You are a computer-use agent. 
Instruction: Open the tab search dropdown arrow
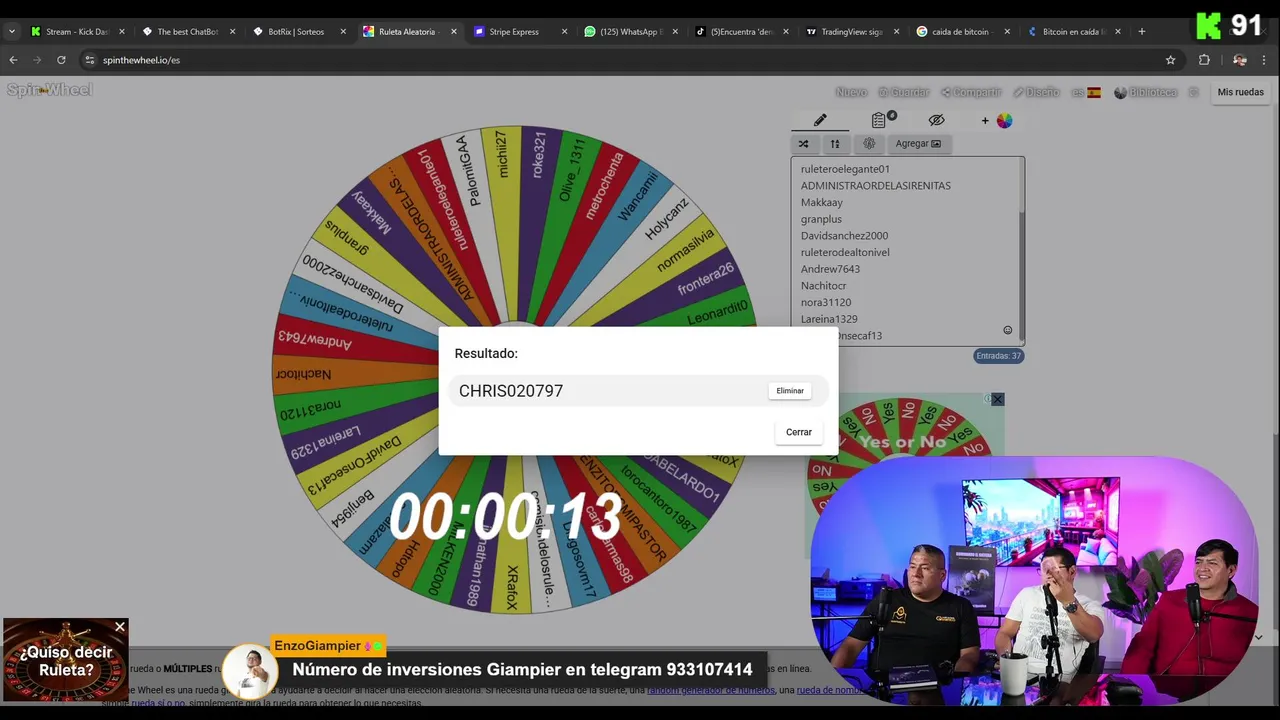11,32
